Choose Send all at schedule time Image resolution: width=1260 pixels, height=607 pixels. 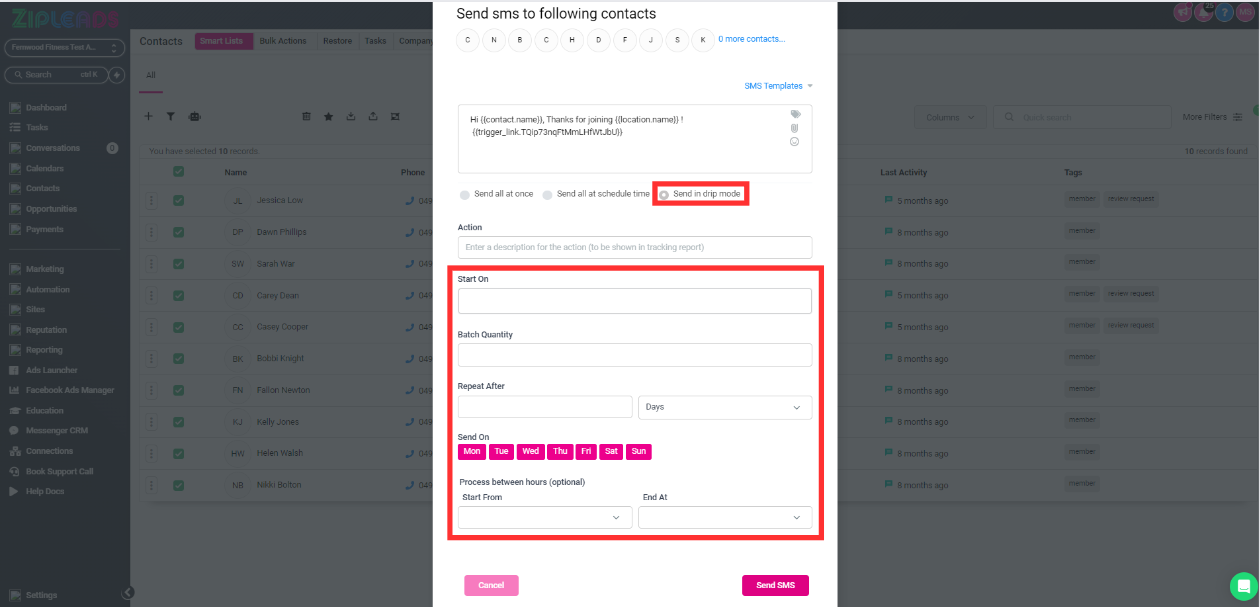[596, 194]
